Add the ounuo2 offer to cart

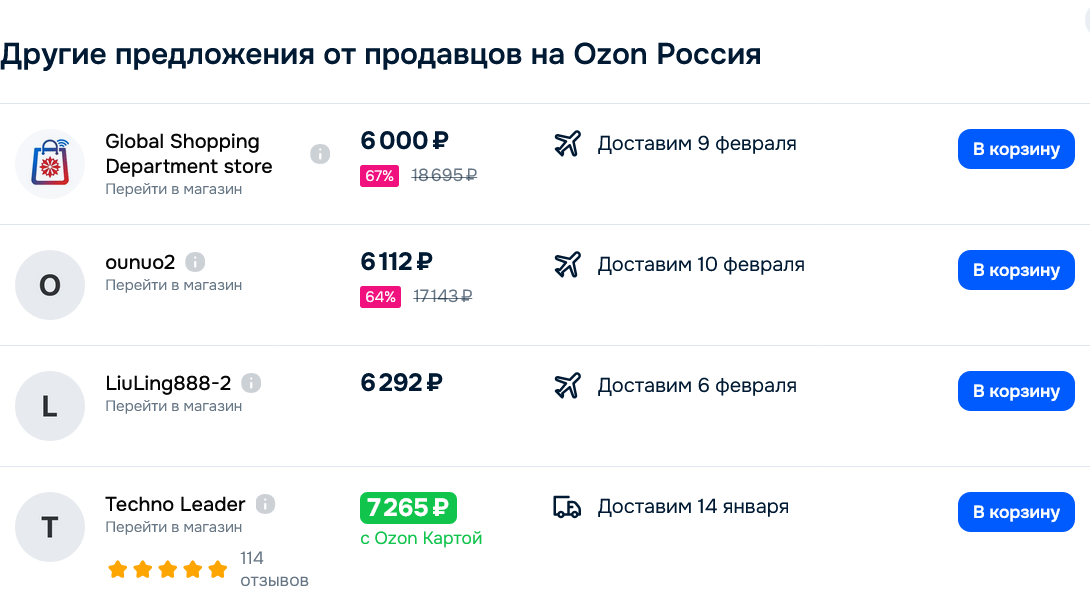pos(1016,270)
